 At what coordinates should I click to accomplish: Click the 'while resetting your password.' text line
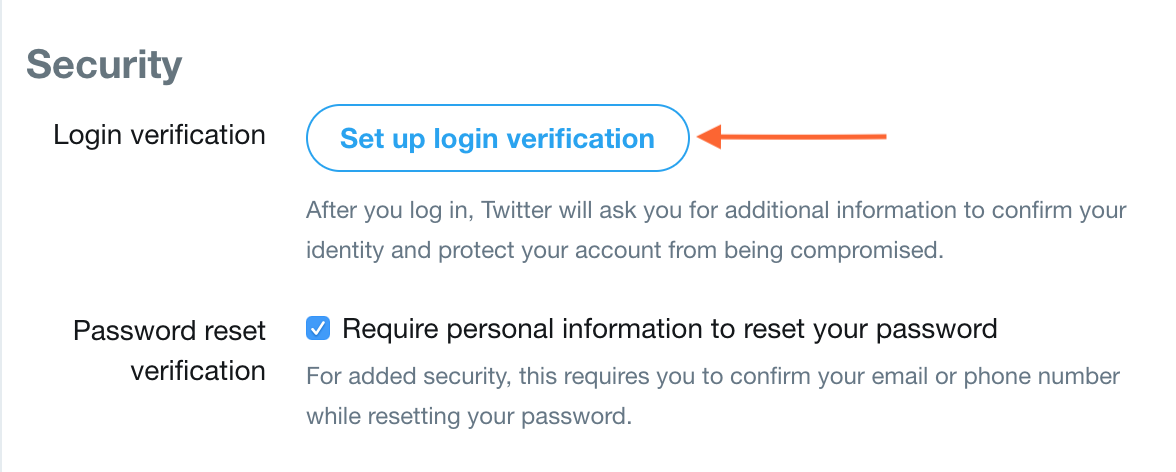(x=469, y=415)
